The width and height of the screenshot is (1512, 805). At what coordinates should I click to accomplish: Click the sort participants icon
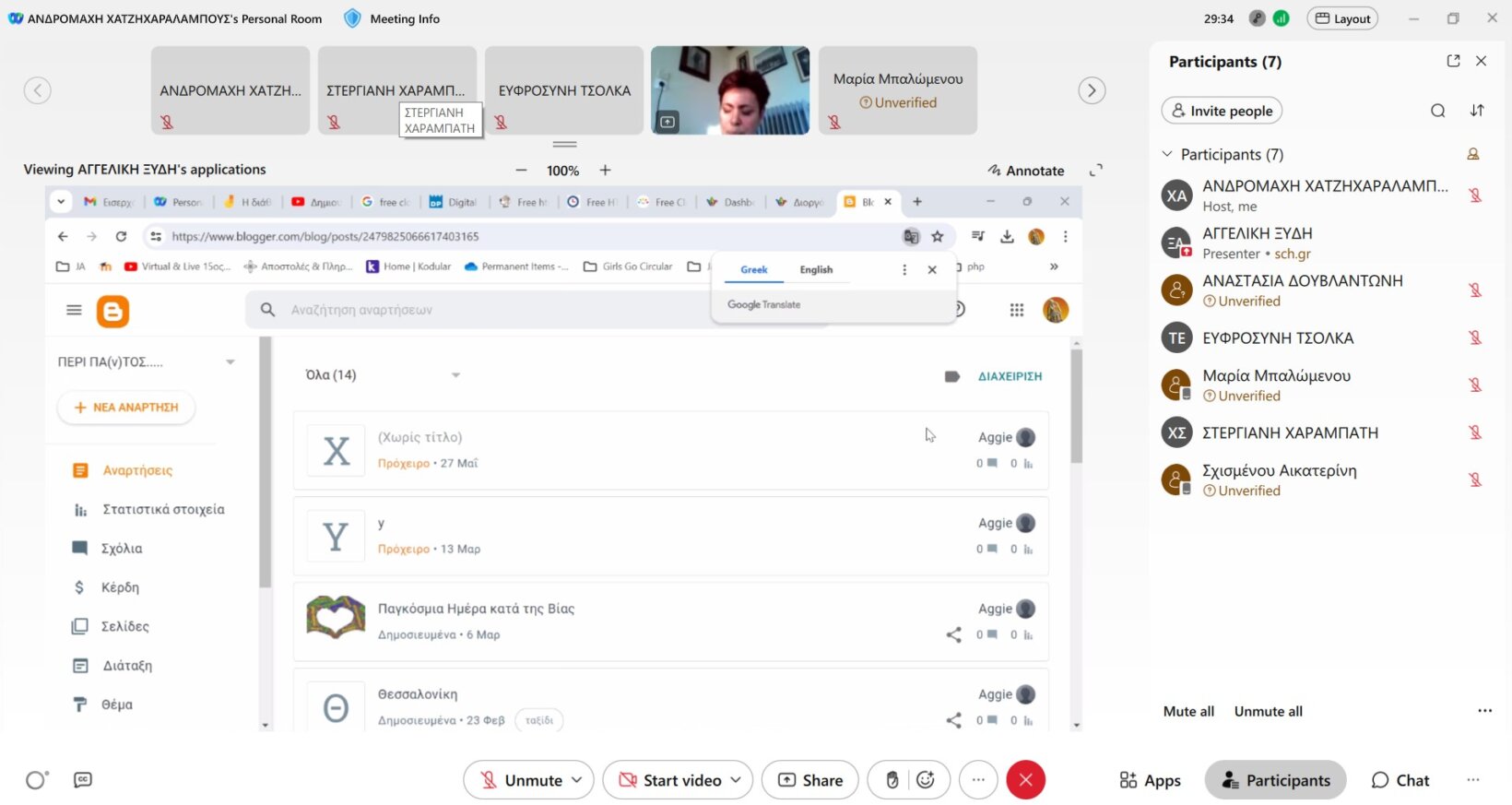(1477, 111)
